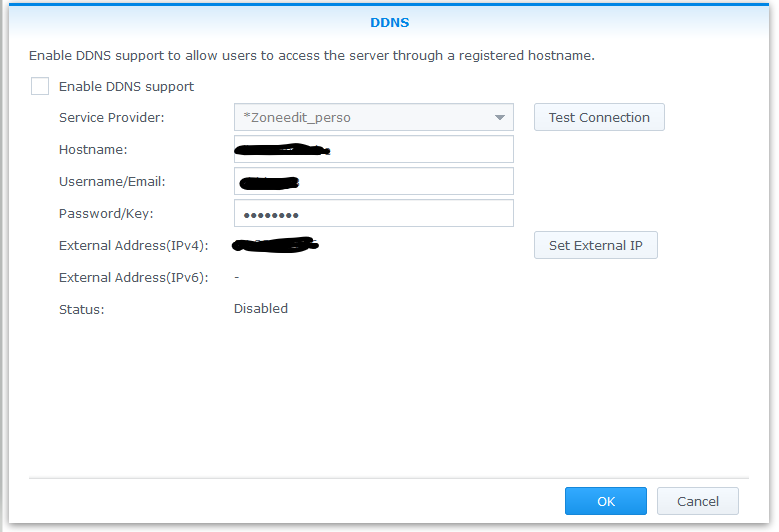Click the "Password/Key:" label
The height and width of the screenshot is (532, 779).
[x=106, y=214]
